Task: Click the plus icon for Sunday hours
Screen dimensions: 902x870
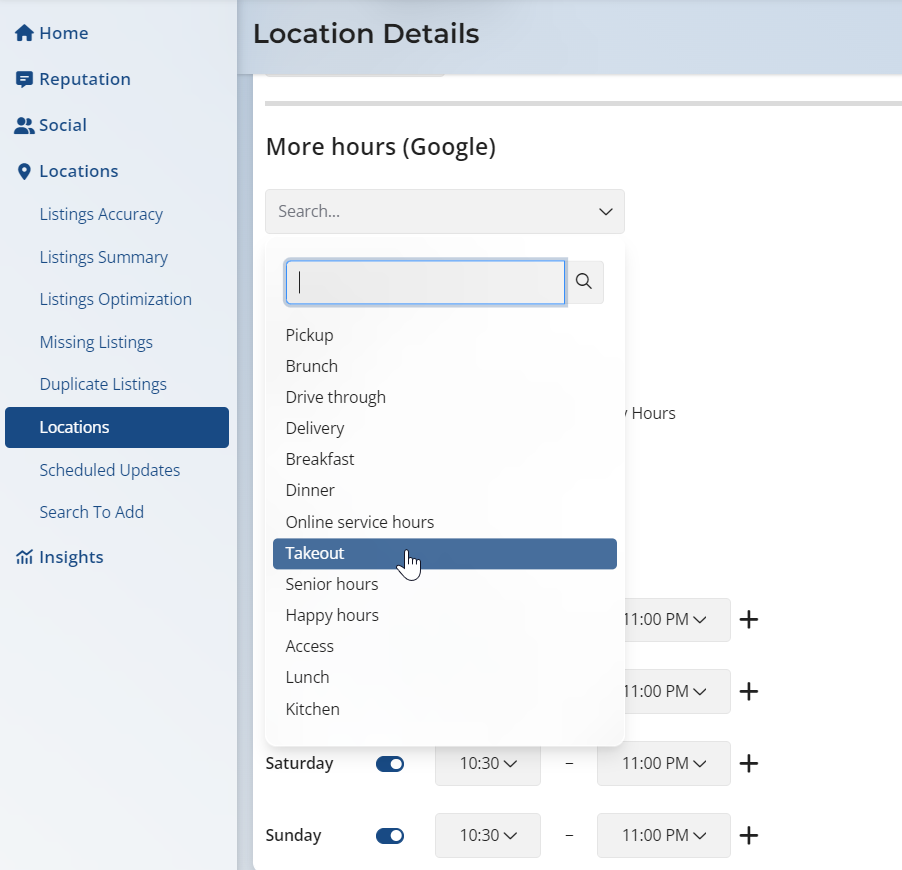Action: click(x=748, y=836)
